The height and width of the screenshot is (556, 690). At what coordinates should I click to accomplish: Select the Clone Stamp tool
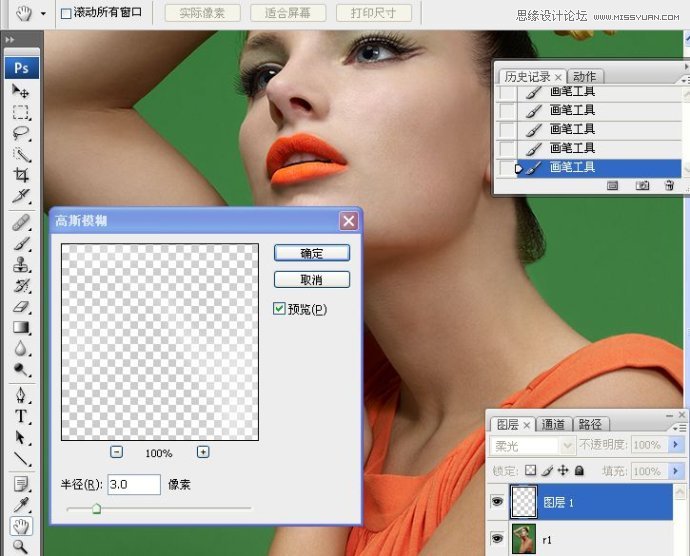(x=21, y=265)
